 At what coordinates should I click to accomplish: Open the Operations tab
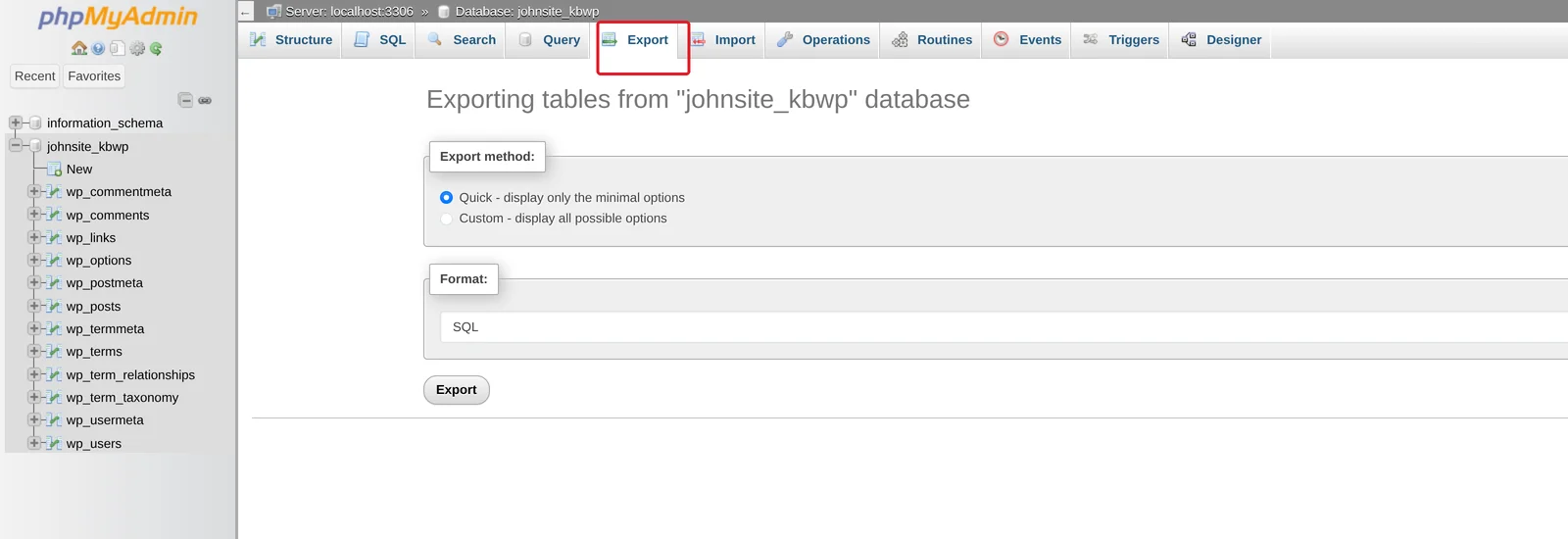tap(823, 40)
